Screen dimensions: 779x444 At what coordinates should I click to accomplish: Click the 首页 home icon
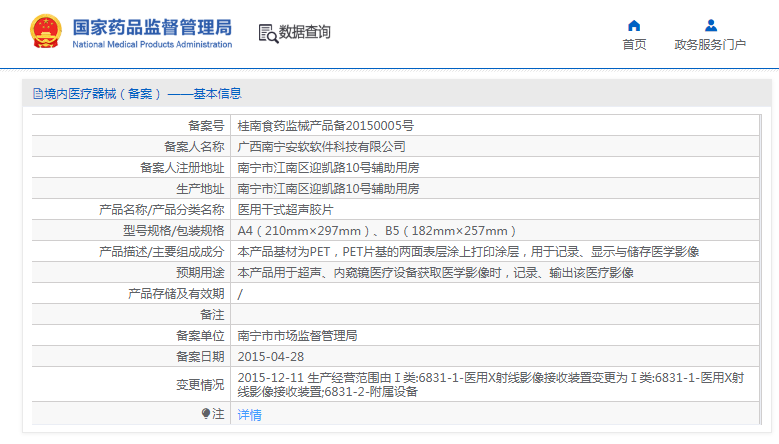click(634, 25)
